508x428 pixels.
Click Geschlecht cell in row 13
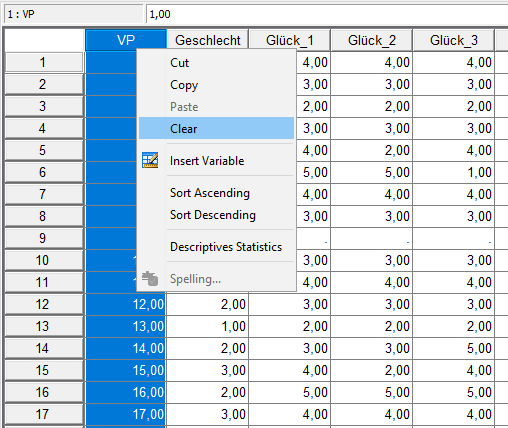tap(208, 326)
